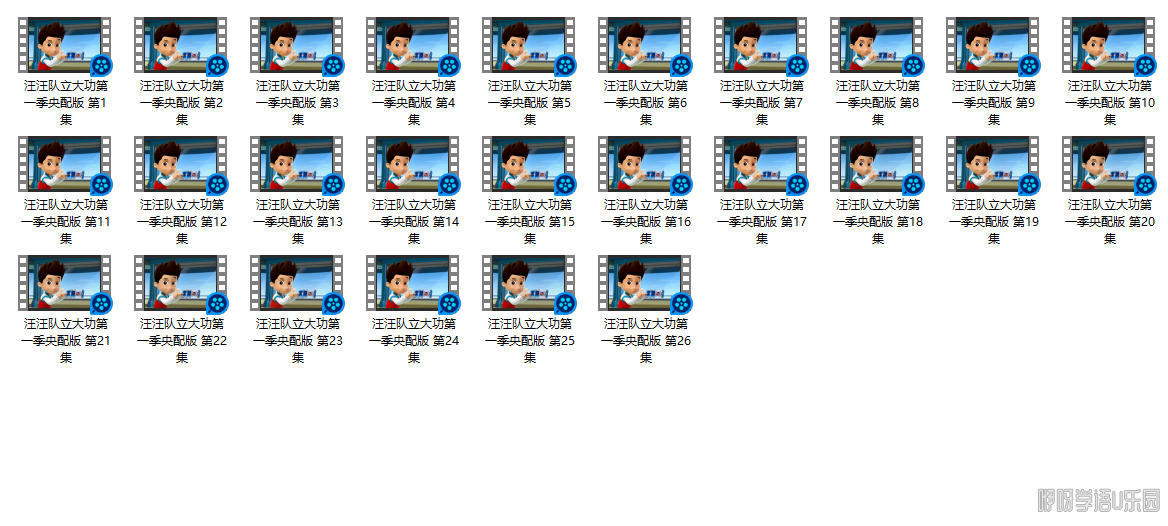Click file name 汪汪队立大功第一季央配版 第23集
The height and width of the screenshot is (526, 1168).
(x=298, y=341)
